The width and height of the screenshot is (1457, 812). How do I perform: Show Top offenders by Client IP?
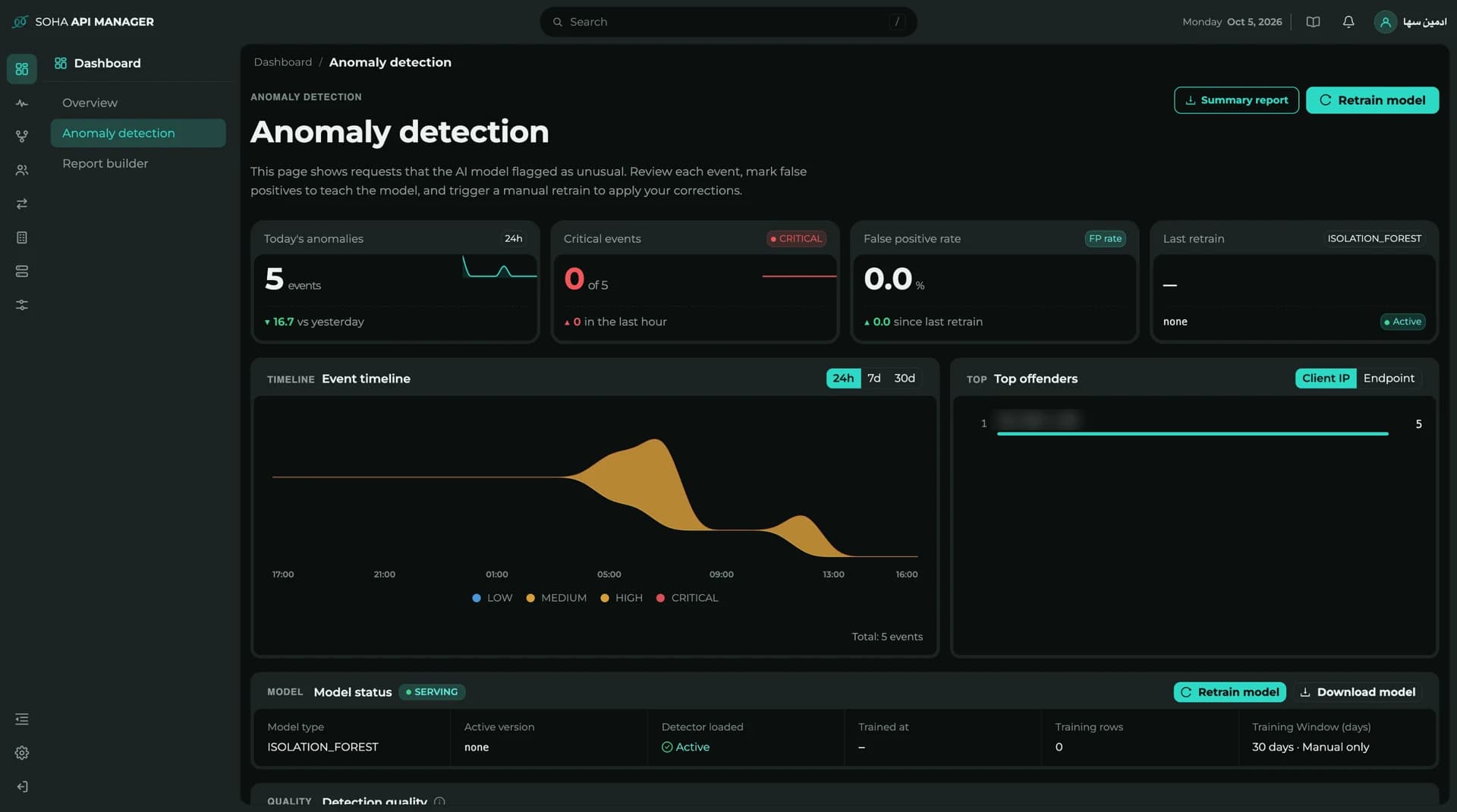(x=1326, y=378)
